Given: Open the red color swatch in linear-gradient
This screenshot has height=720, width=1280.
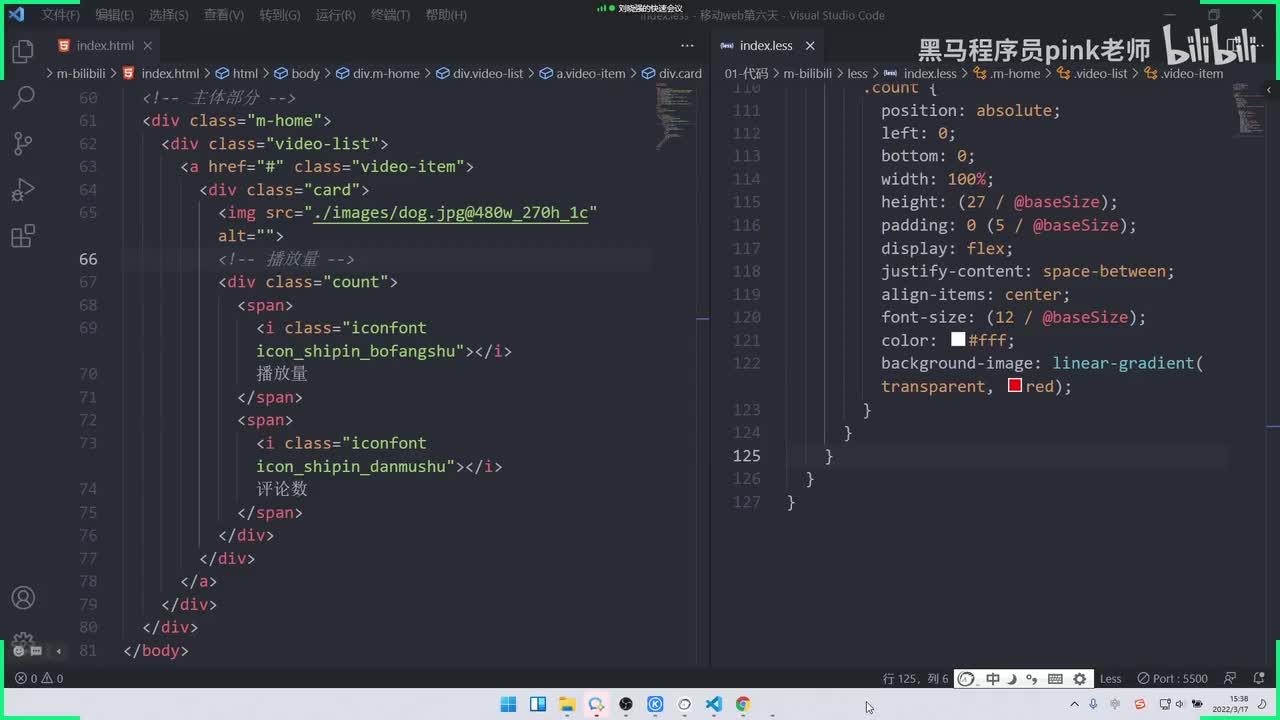Looking at the screenshot, I should coord(1015,386).
